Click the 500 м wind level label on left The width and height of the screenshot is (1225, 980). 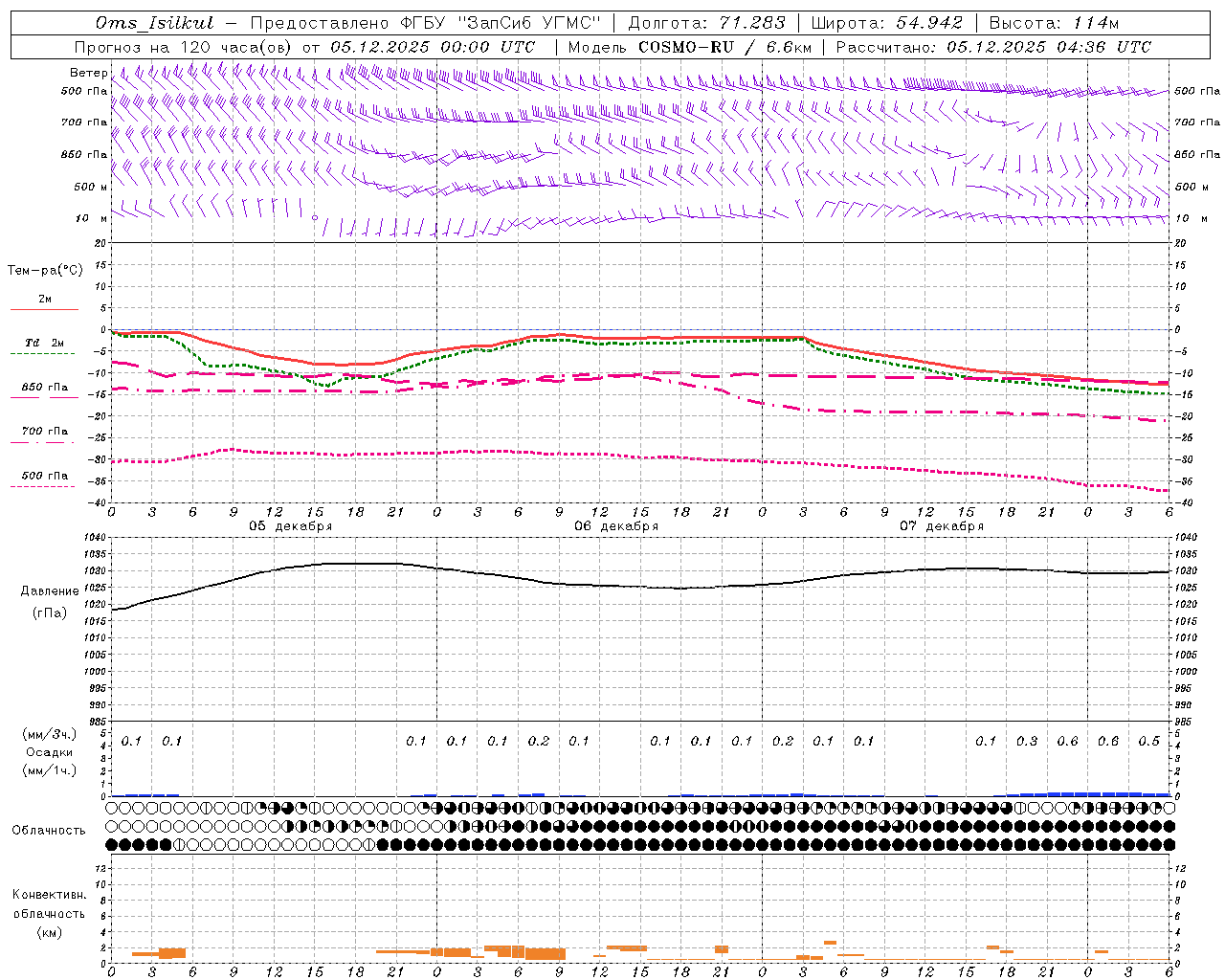(x=90, y=187)
